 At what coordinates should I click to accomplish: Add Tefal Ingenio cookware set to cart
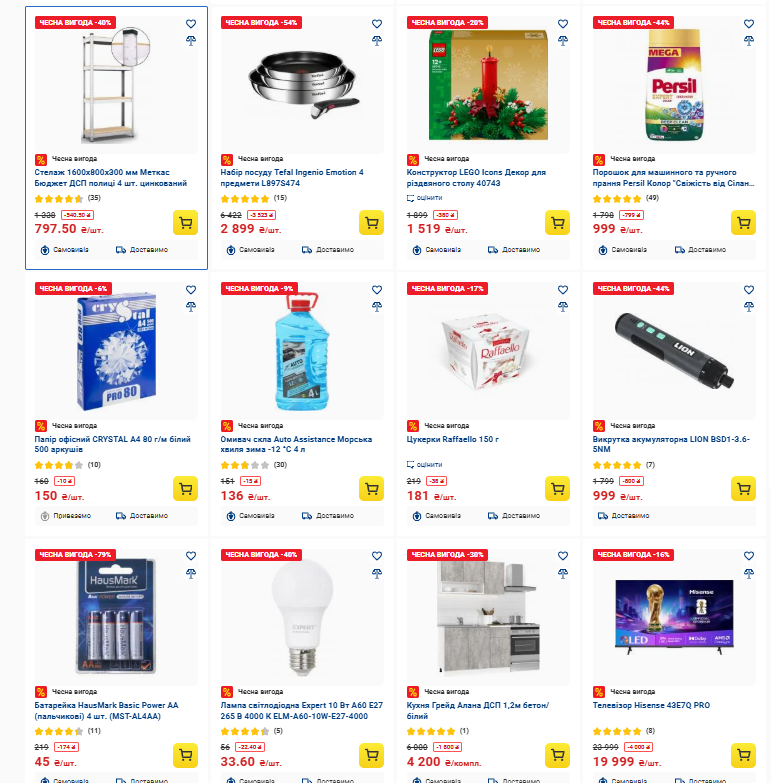click(x=371, y=223)
